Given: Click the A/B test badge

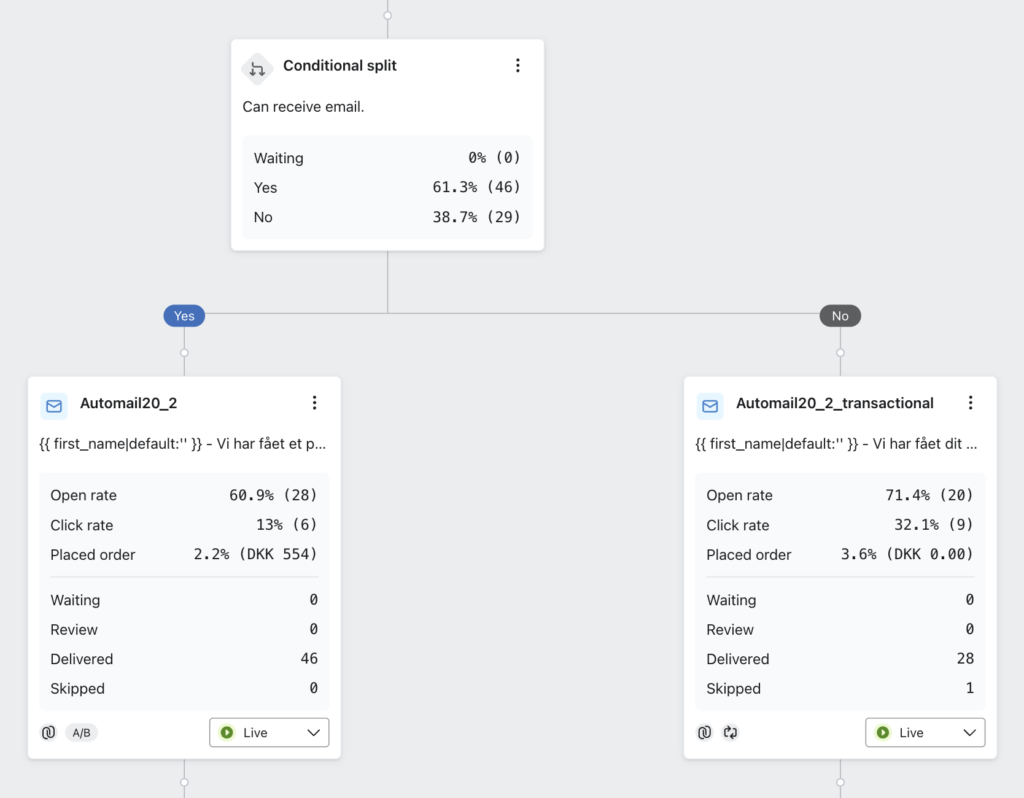Looking at the screenshot, I should click(x=82, y=733).
